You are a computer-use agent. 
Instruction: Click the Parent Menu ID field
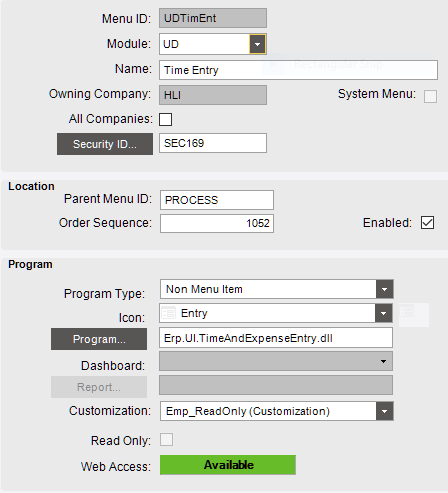[x=217, y=200]
